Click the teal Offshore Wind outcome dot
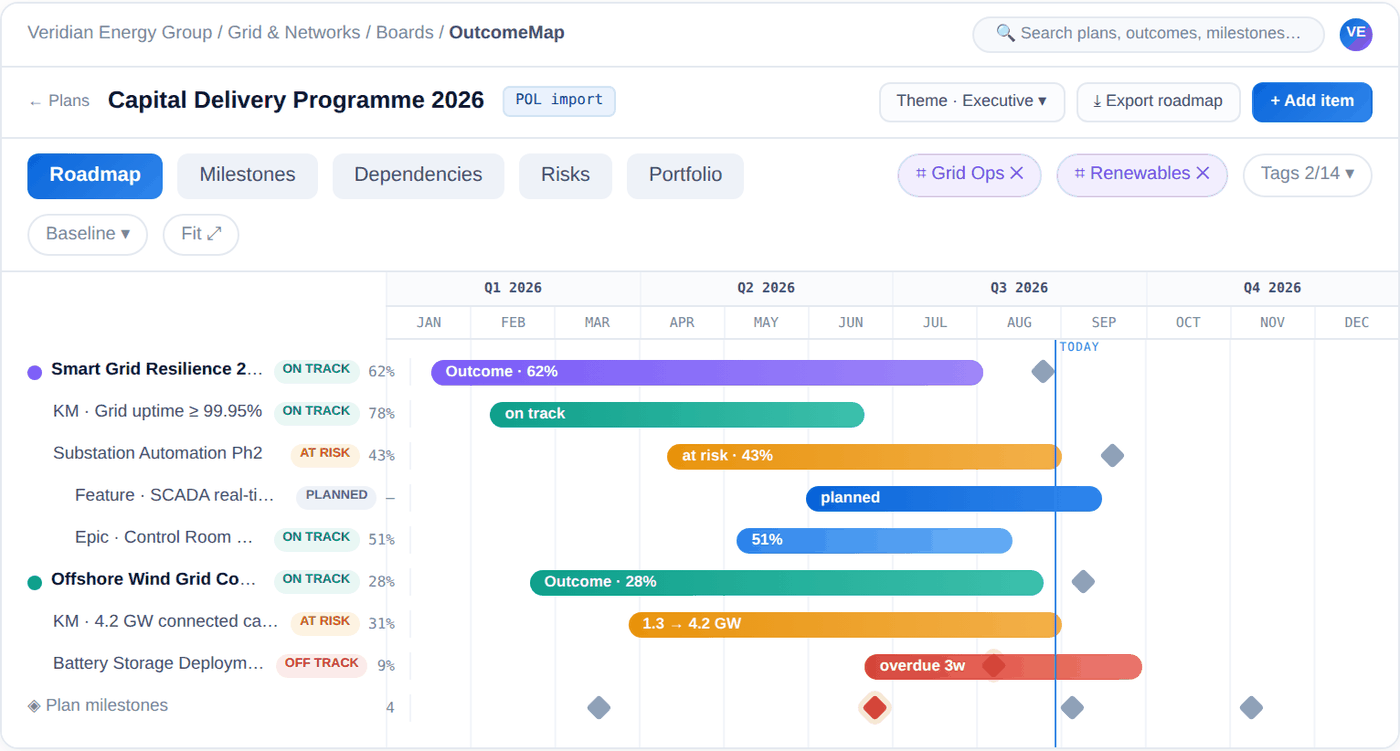 35,582
